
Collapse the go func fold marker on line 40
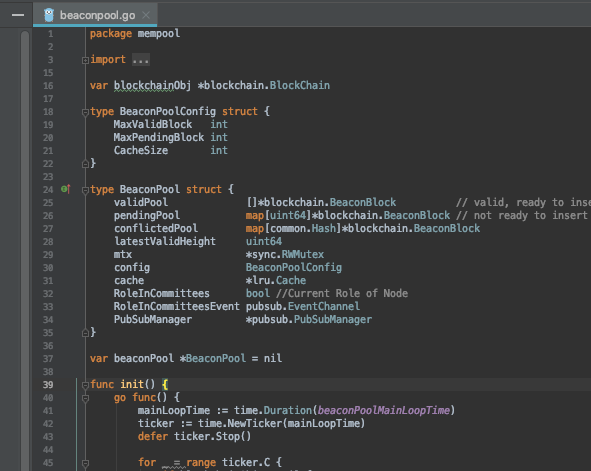(86, 398)
